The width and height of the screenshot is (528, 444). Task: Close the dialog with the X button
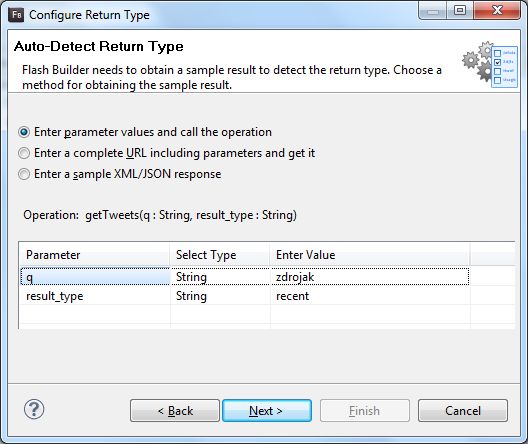click(497, 10)
